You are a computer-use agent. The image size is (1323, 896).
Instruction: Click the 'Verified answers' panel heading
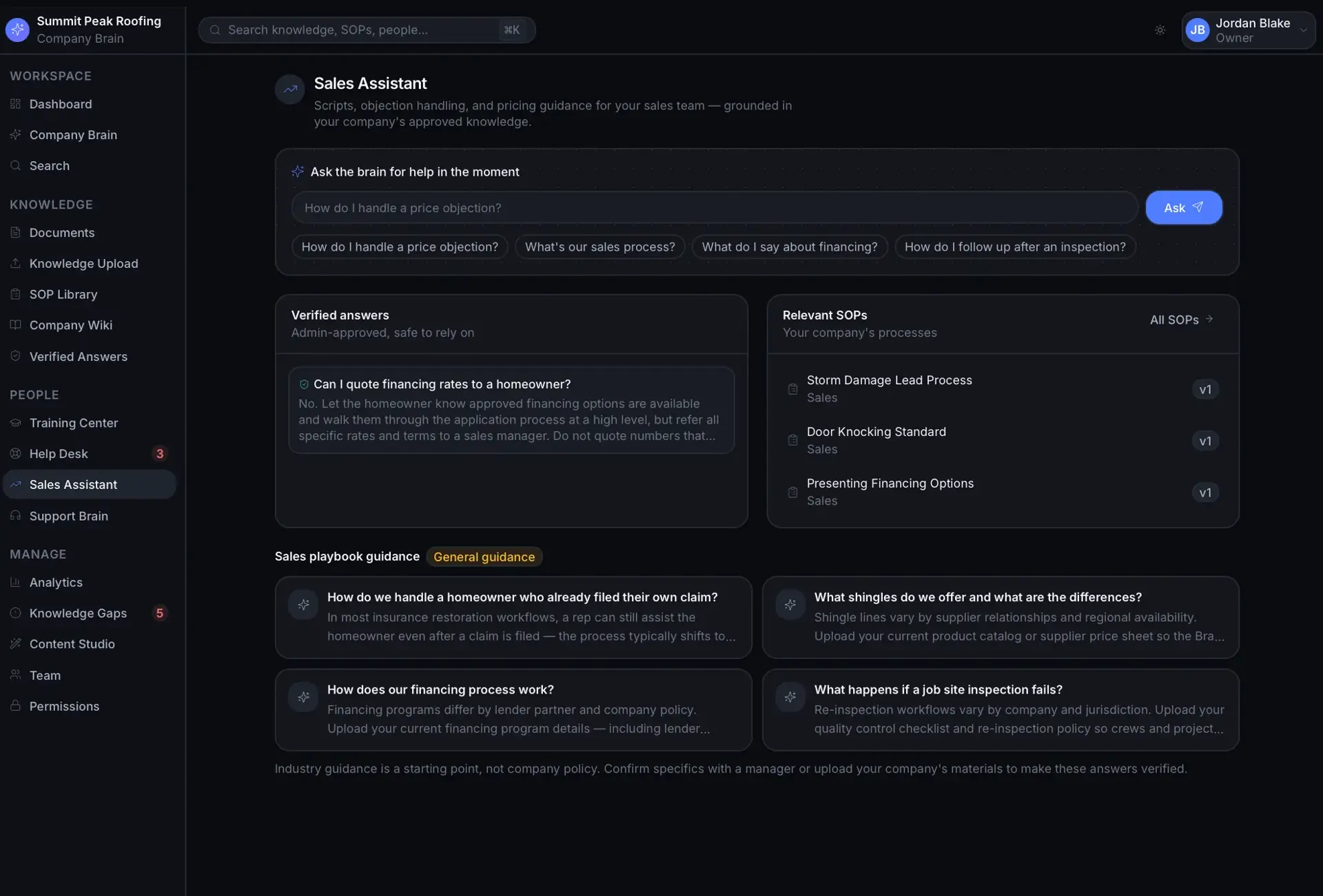point(340,315)
